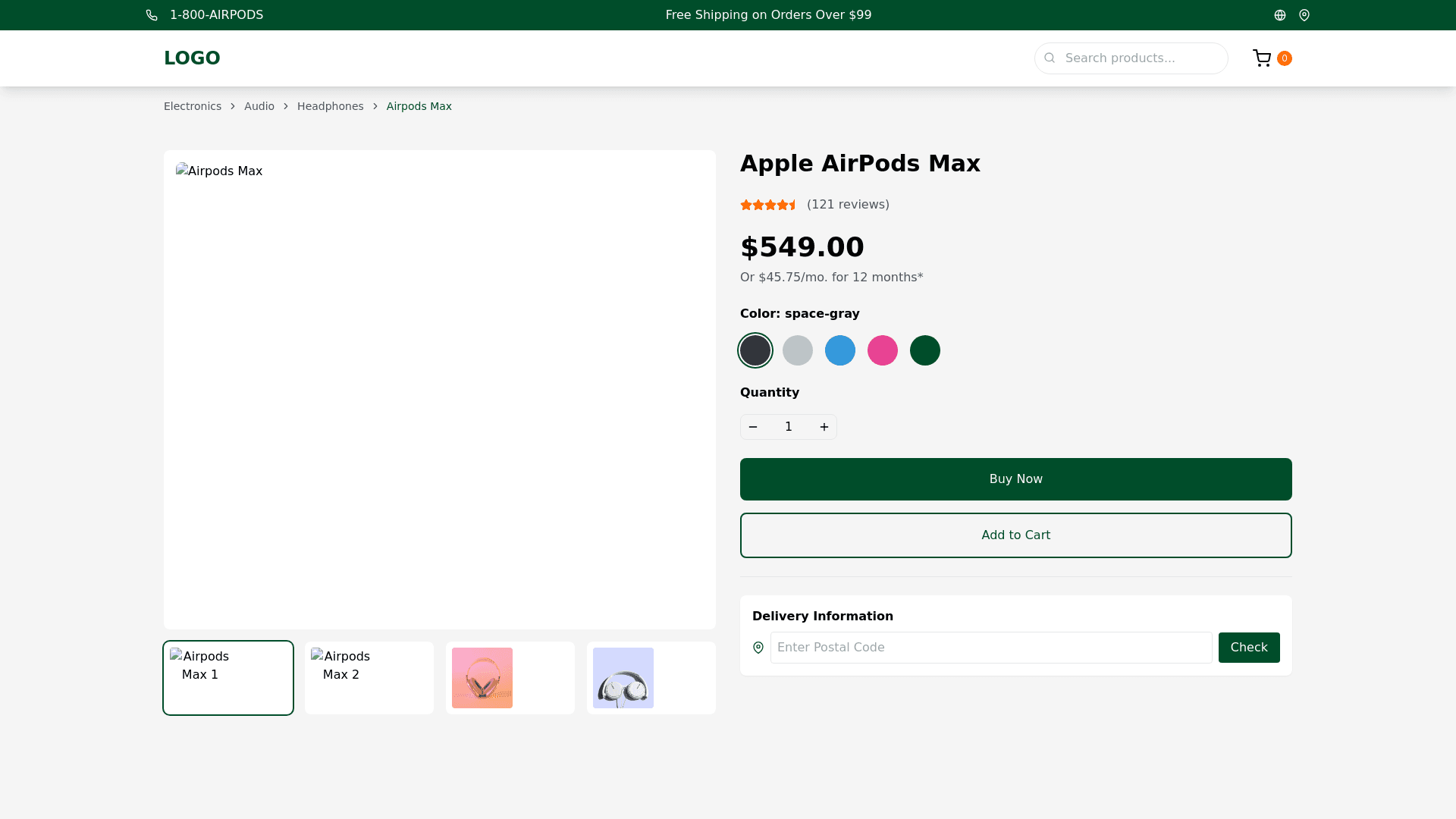The height and width of the screenshot is (819, 1456).
Task: Increase quantity with plus icon
Action: (x=824, y=427)
